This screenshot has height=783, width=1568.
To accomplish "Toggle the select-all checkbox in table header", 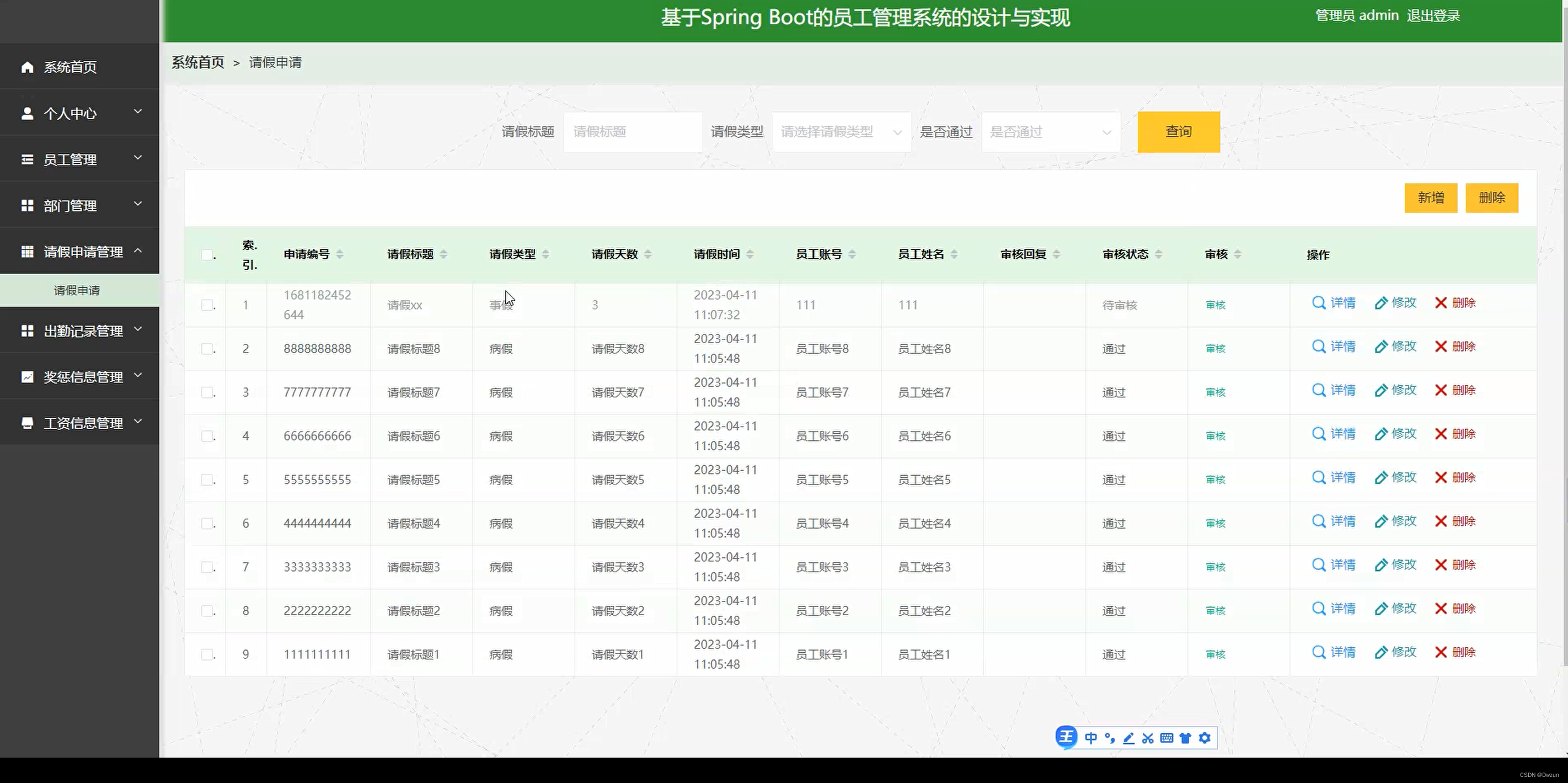I will tap(207, 254).
